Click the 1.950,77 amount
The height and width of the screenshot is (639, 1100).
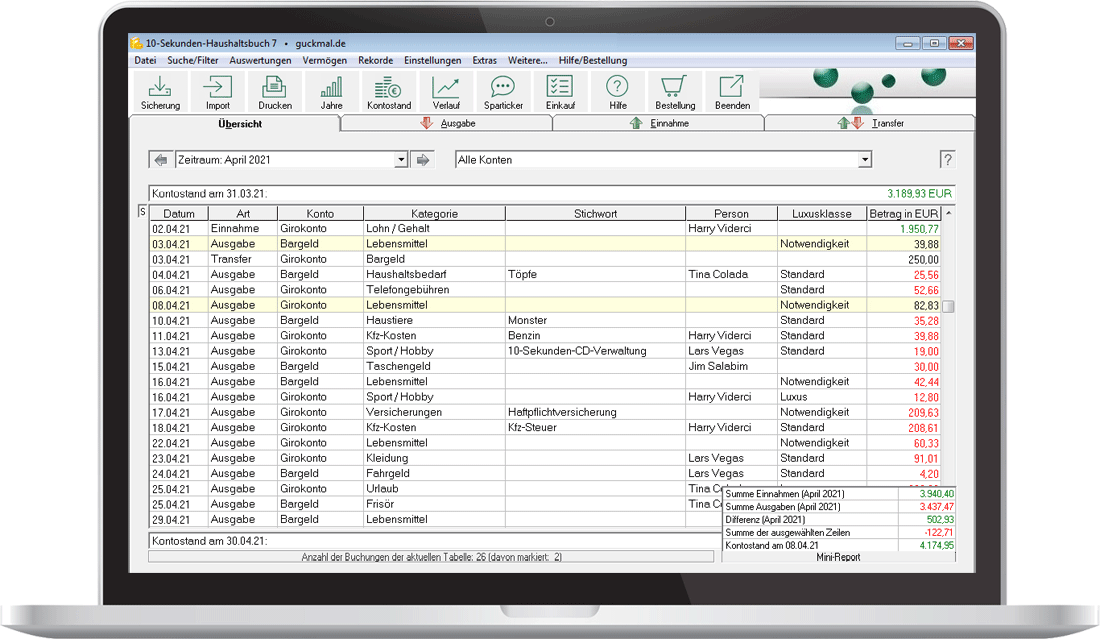[918, 229]
